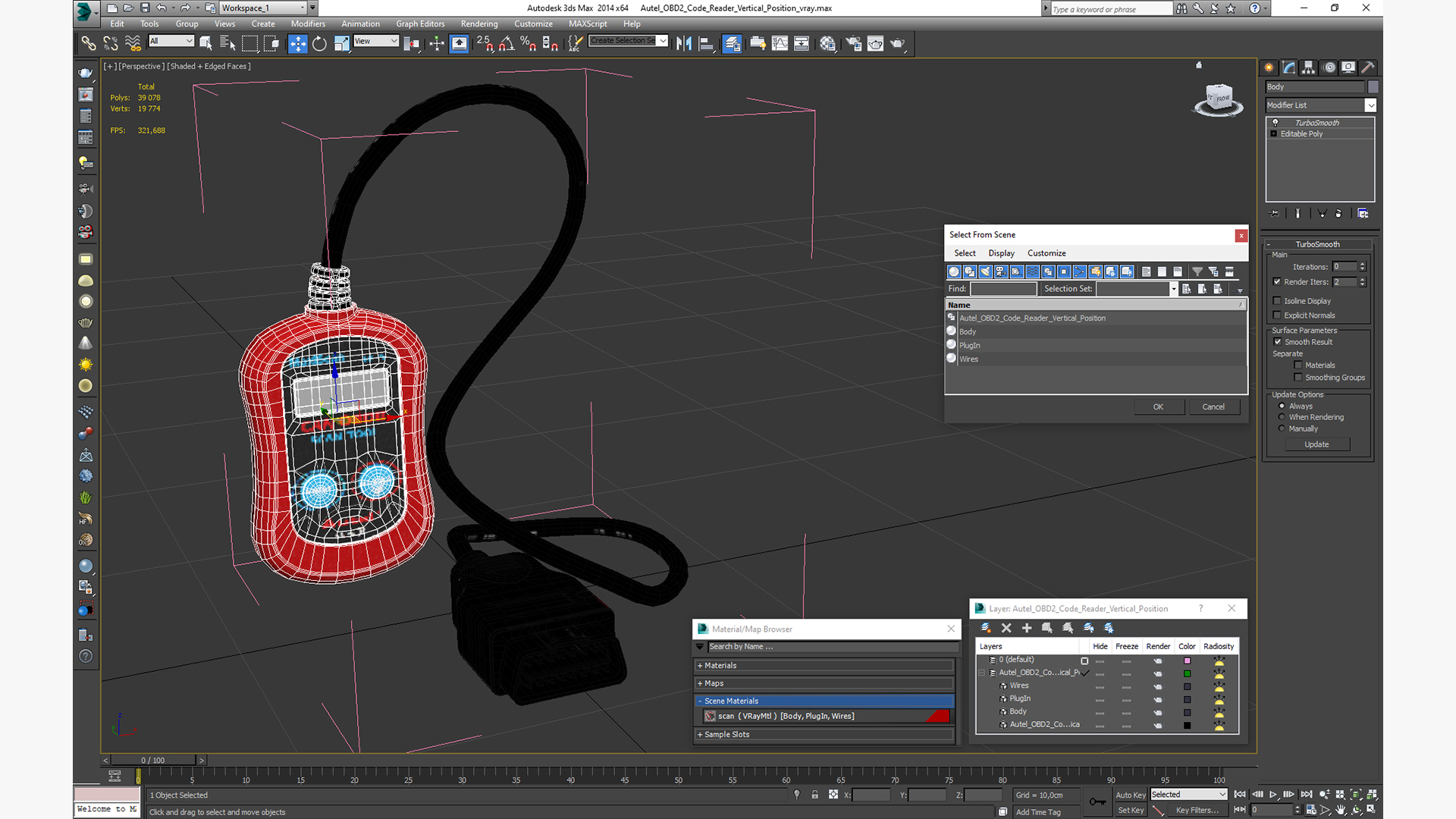Toggle Display Lights filter in Select From Scene
The image size is (1456, 819).
[985, 271]
